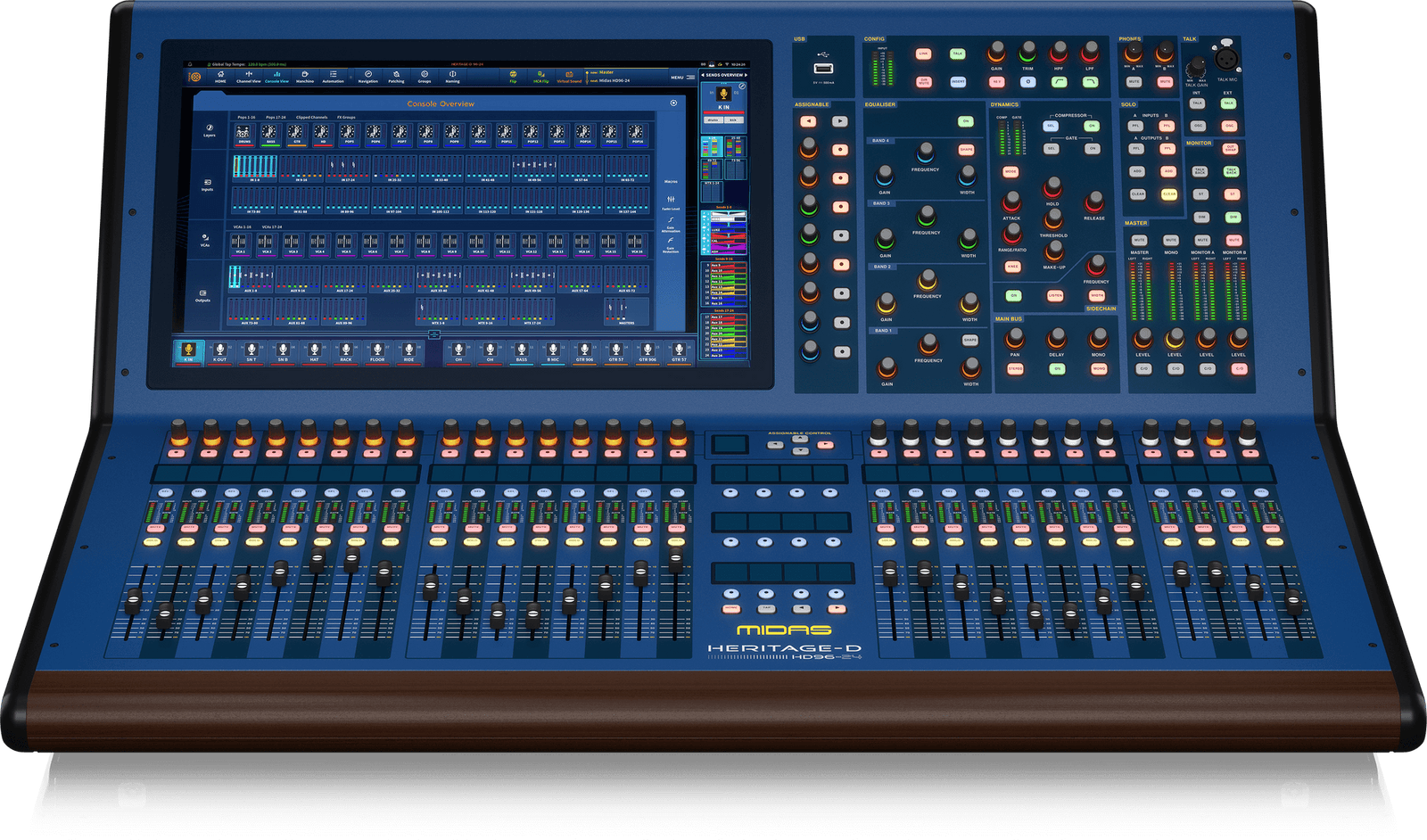Open the Manchino toolbar item

point(305,77)
